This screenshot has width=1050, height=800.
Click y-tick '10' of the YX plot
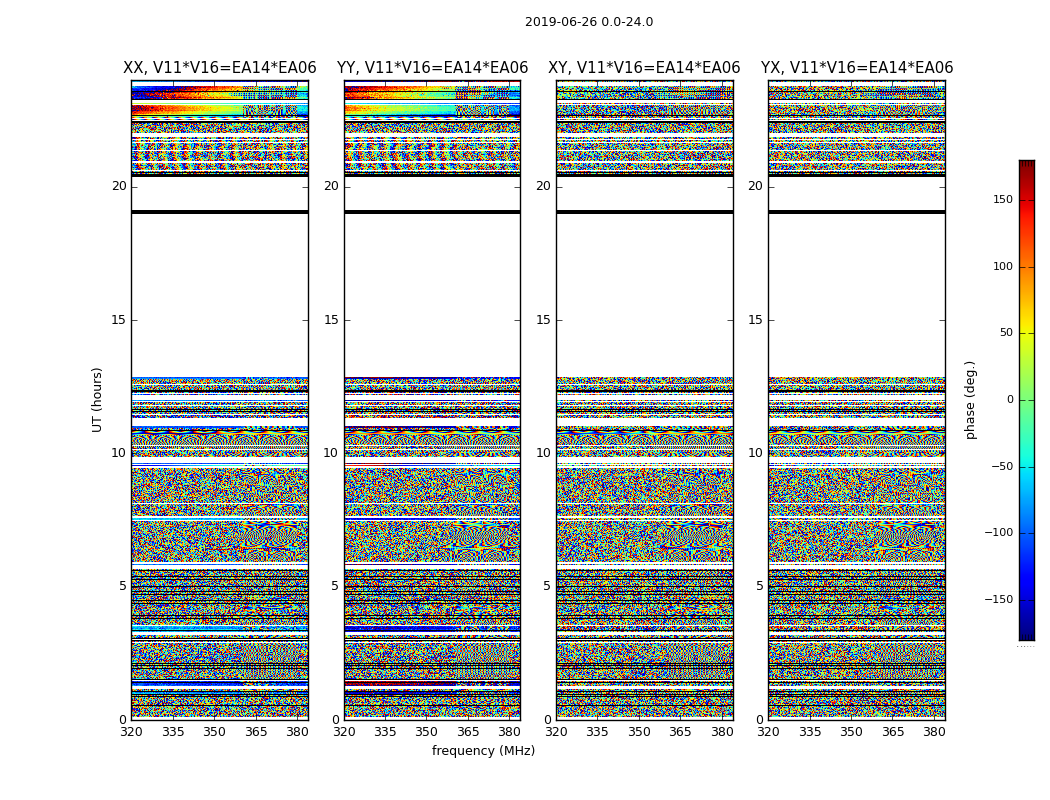(x=756, y=453)
